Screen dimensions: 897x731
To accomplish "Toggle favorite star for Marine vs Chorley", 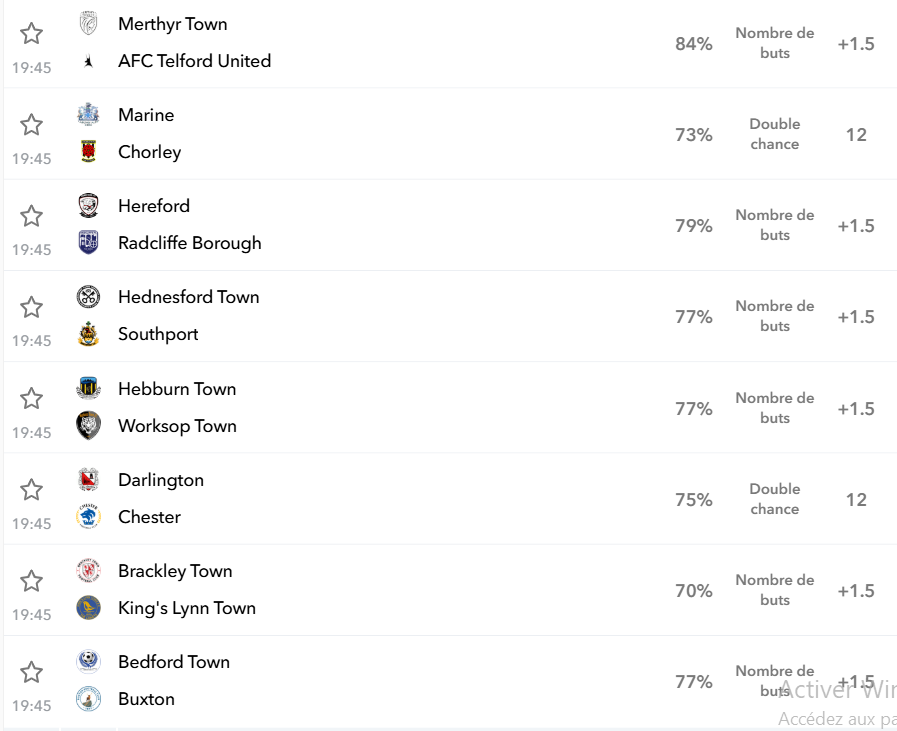I will [x=31, y=125].
